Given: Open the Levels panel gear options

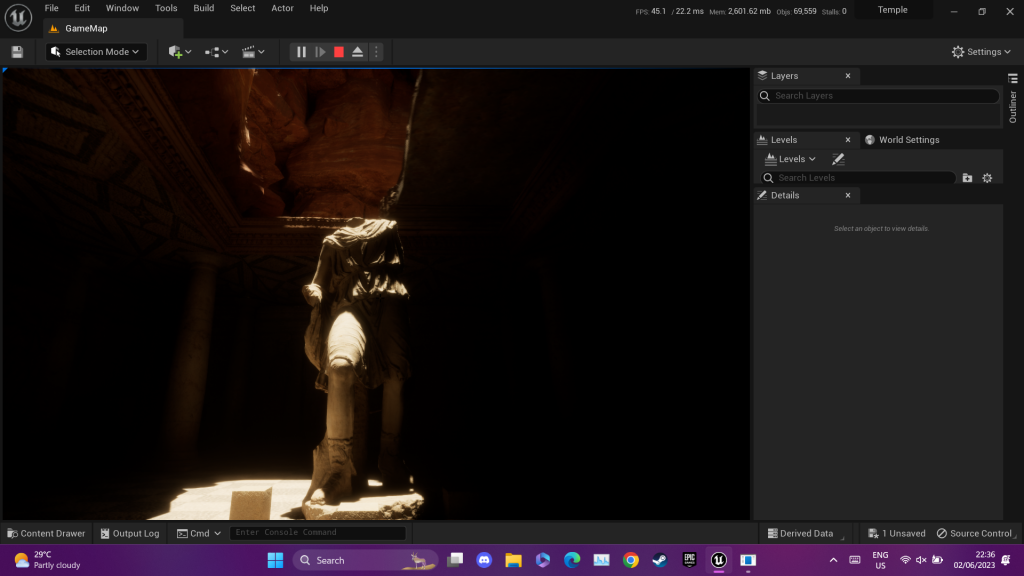Looking at the screenshot, I should pyautogui.click(x=987, y=178).
